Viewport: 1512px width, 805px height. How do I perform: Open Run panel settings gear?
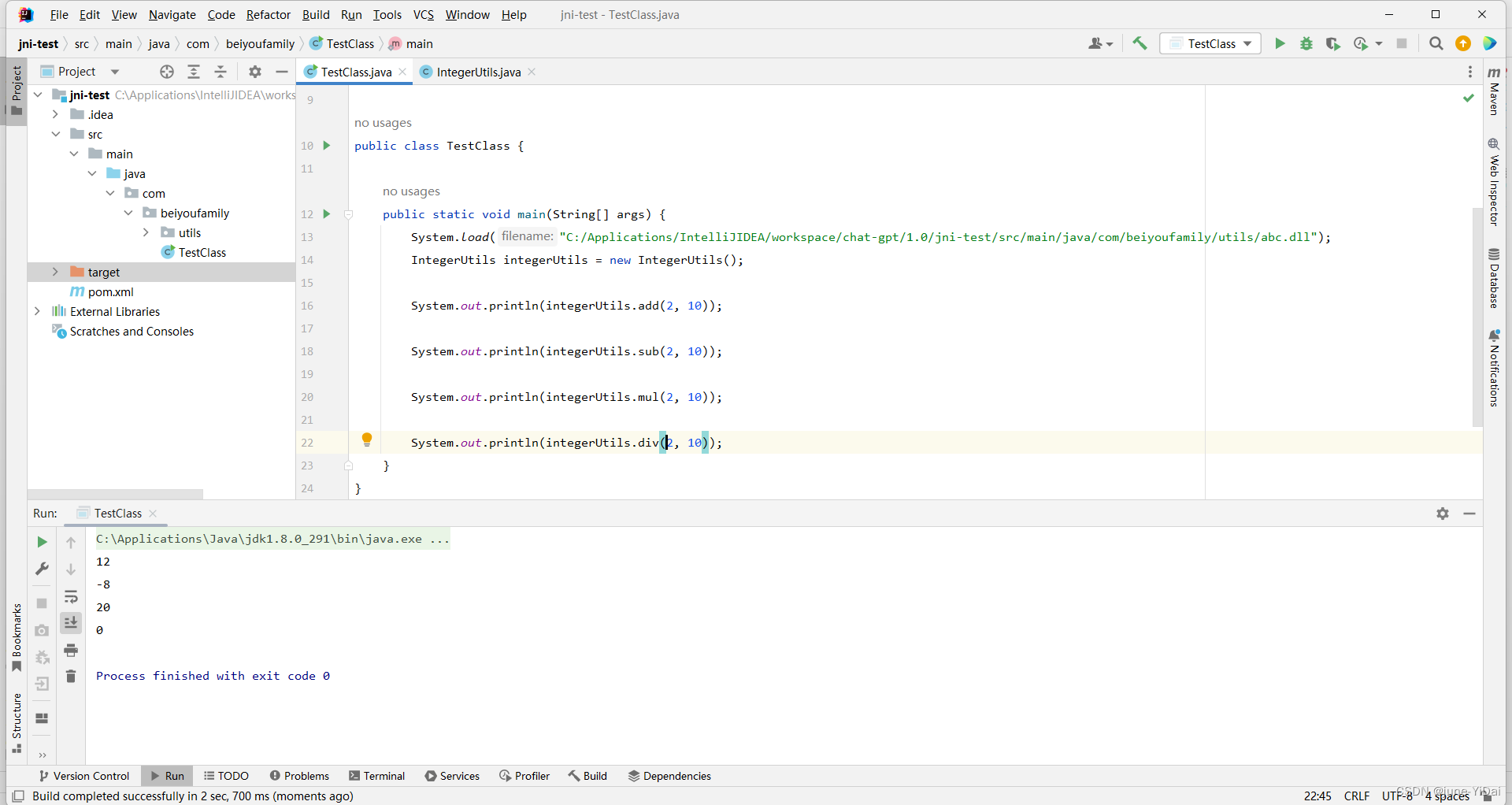tap(1442, 514)
